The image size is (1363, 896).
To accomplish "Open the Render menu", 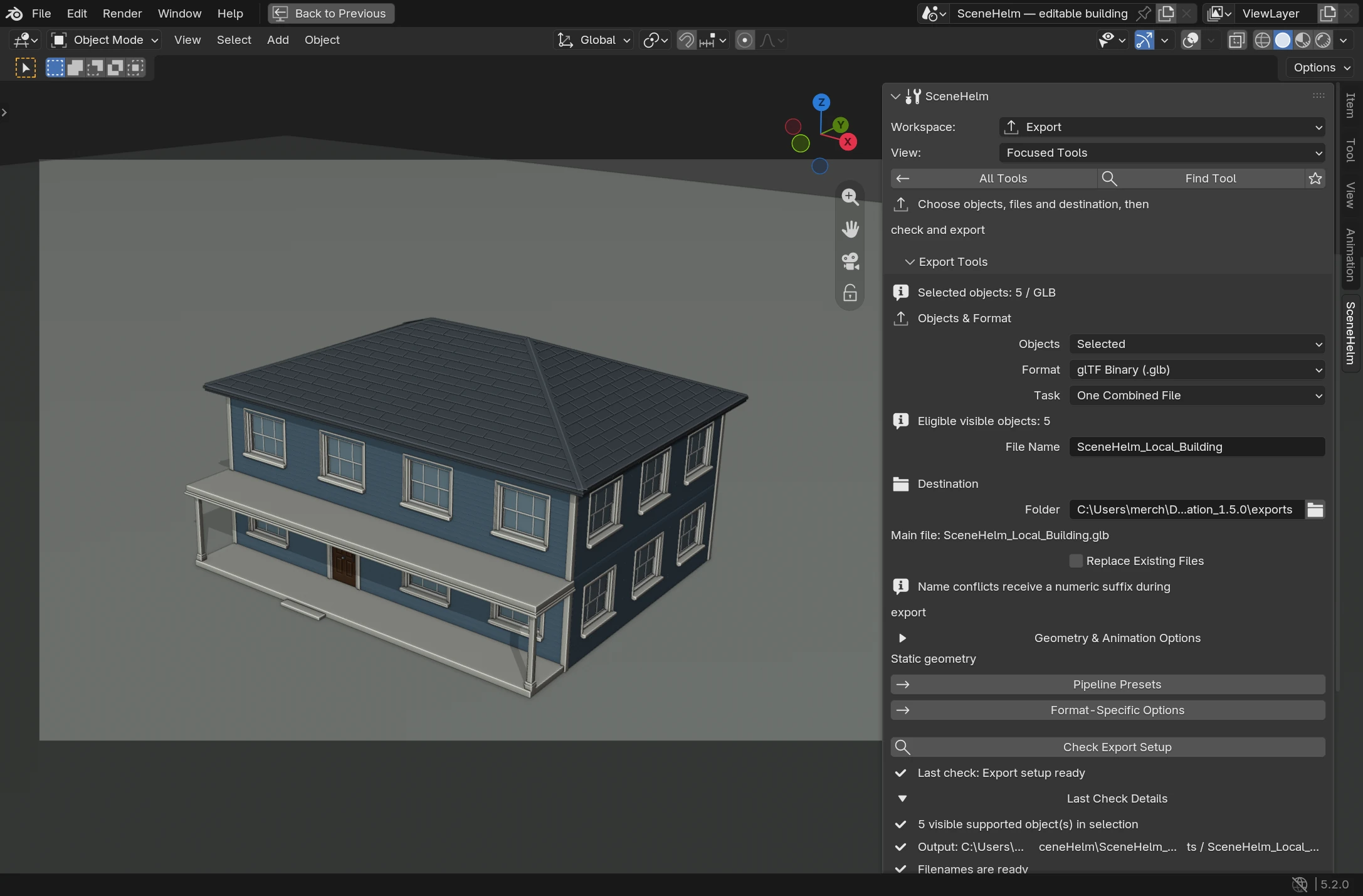I will coord(122,13).
